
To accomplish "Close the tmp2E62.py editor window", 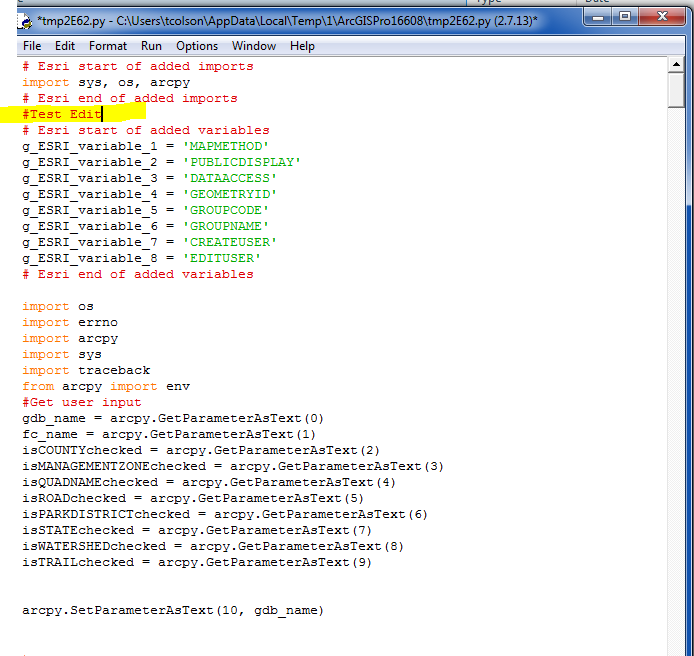I will tap(662, 18).
